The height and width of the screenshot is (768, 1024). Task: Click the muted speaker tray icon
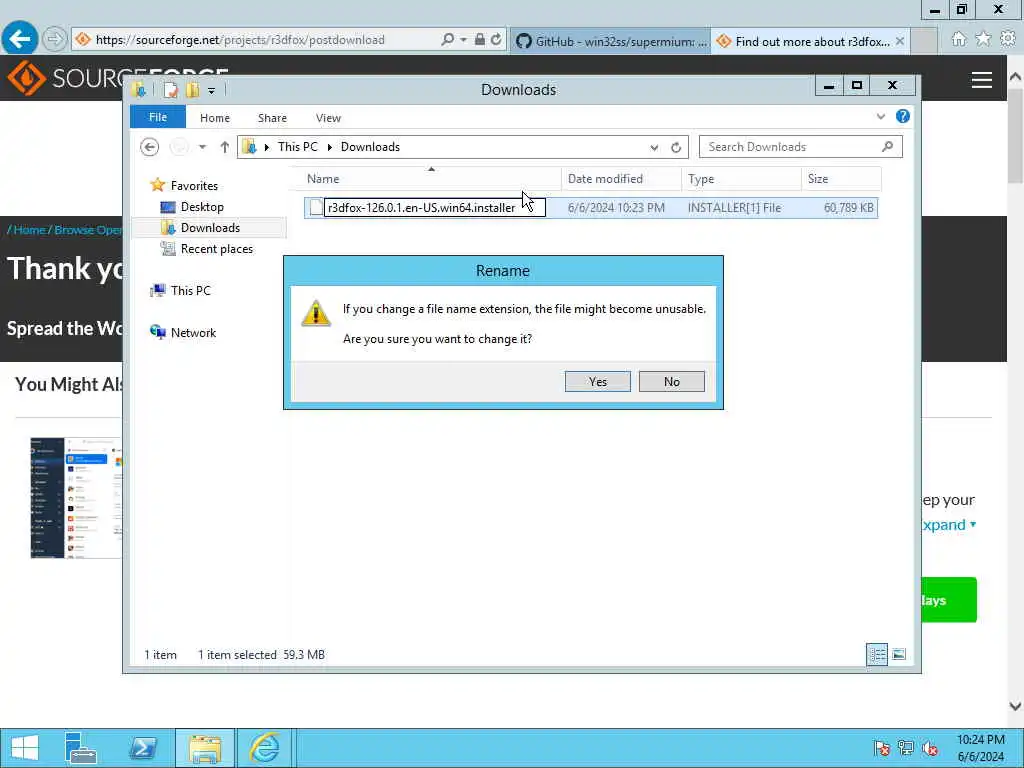click(930, 748)
